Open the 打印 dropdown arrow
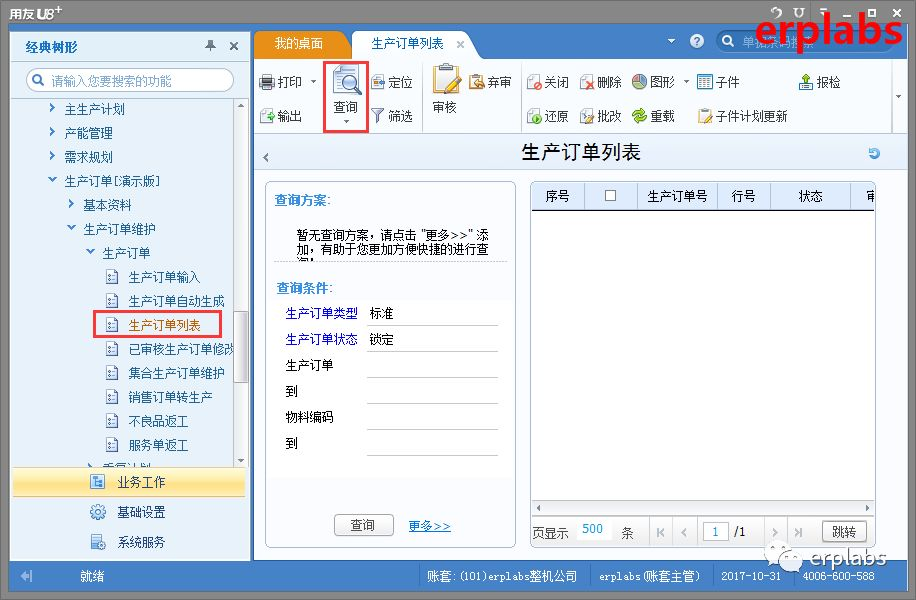Screen dimensions: 916x600 [x=314, y=82]
